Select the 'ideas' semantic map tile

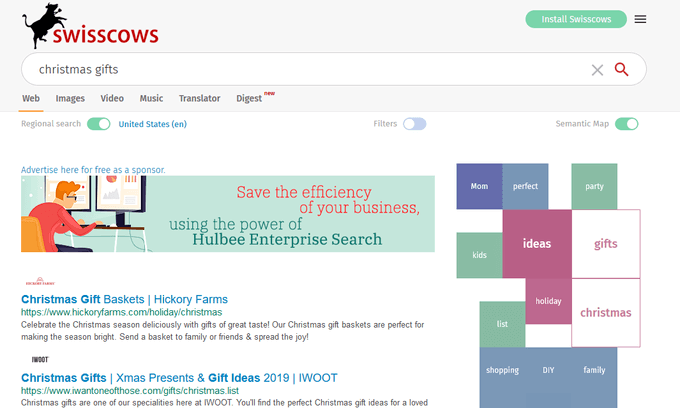coord(537,244)
